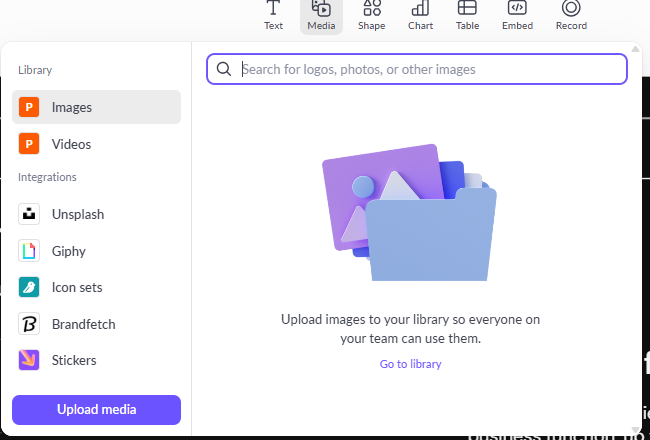Open the Shape tool

click(x=371, y=16)
